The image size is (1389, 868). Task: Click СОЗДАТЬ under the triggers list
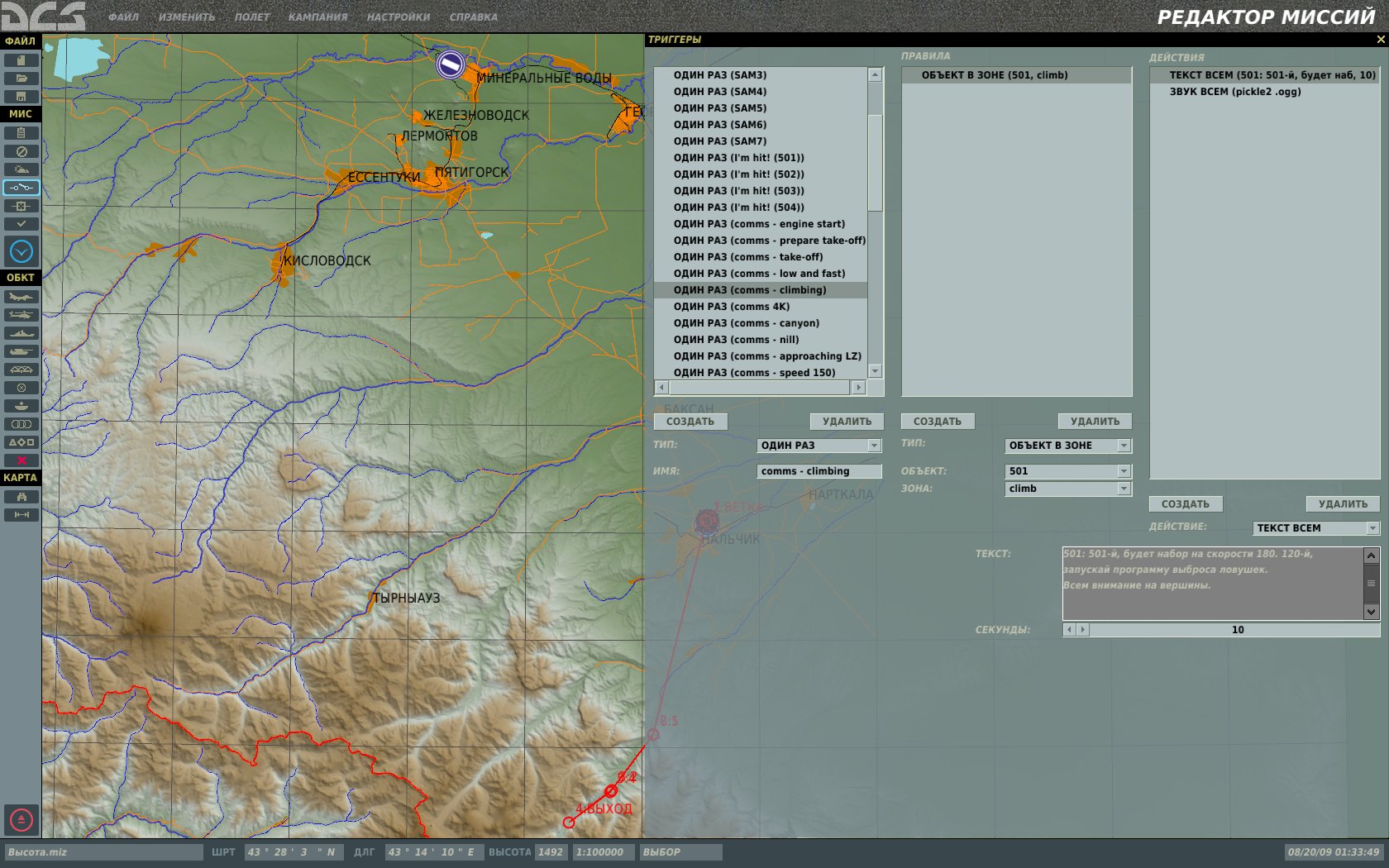pos(690,422)
